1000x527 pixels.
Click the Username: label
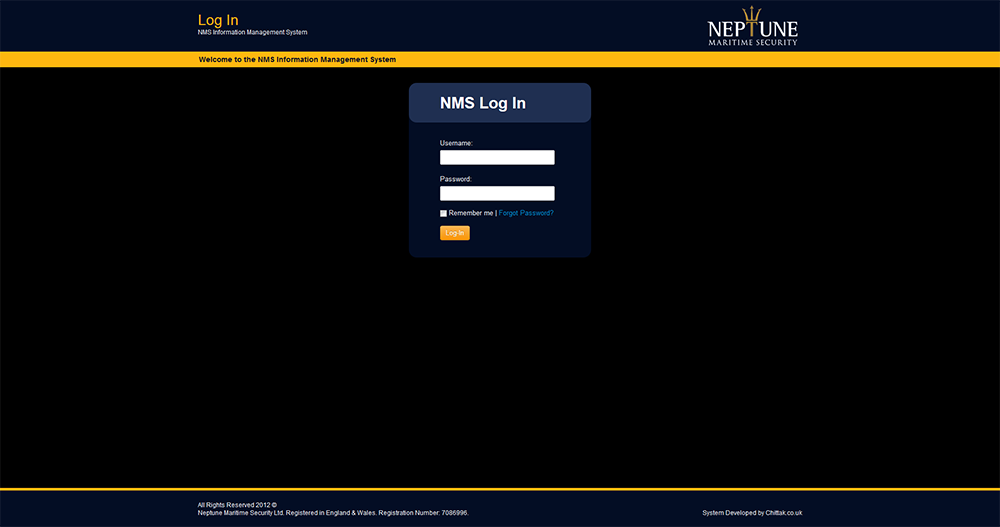(456, 143)
